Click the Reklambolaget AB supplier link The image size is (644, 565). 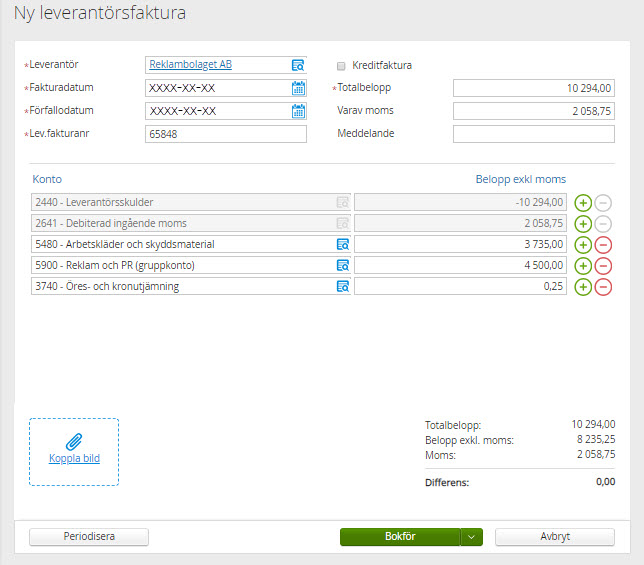[190, 65]
